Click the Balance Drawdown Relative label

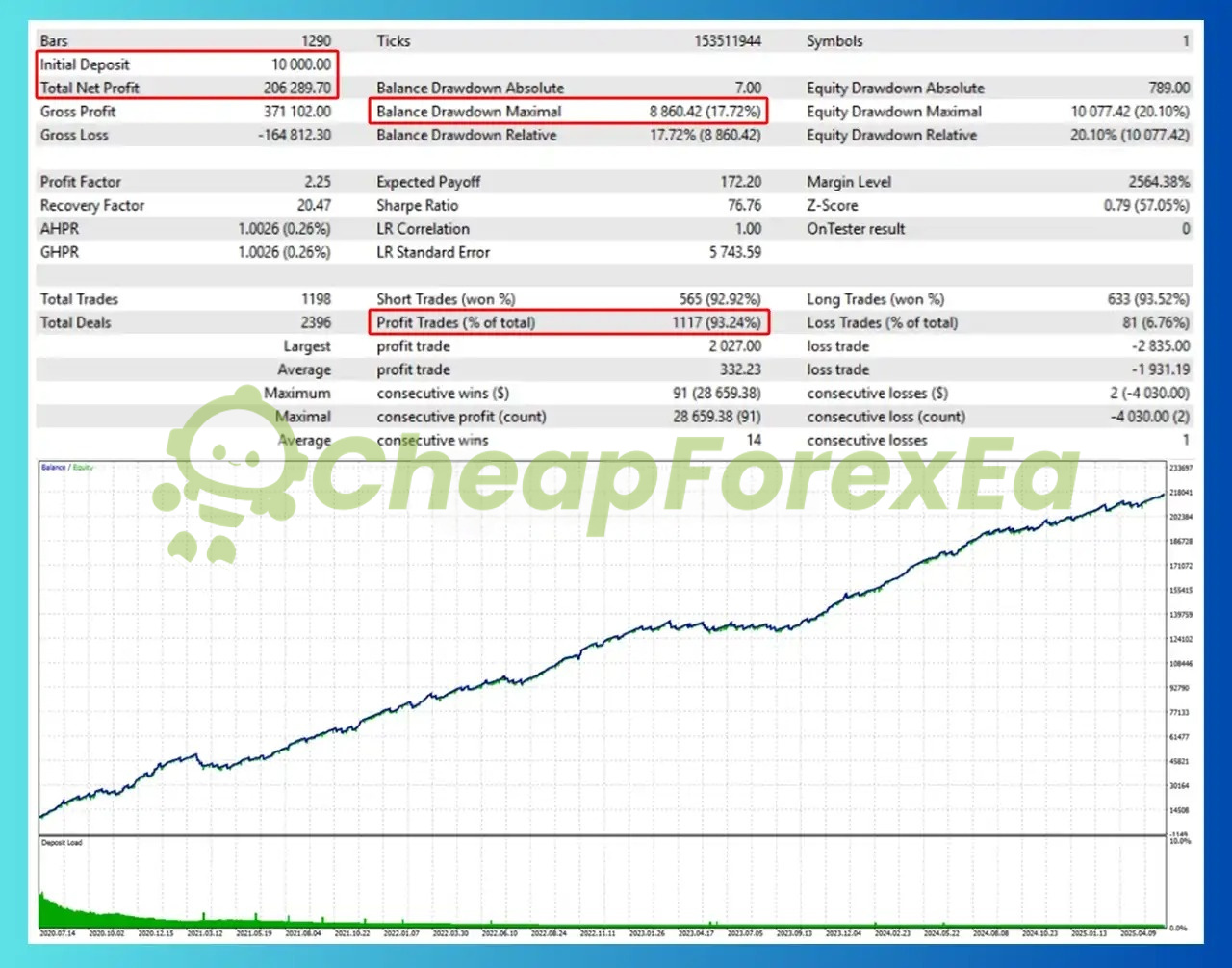coord(467,135)
